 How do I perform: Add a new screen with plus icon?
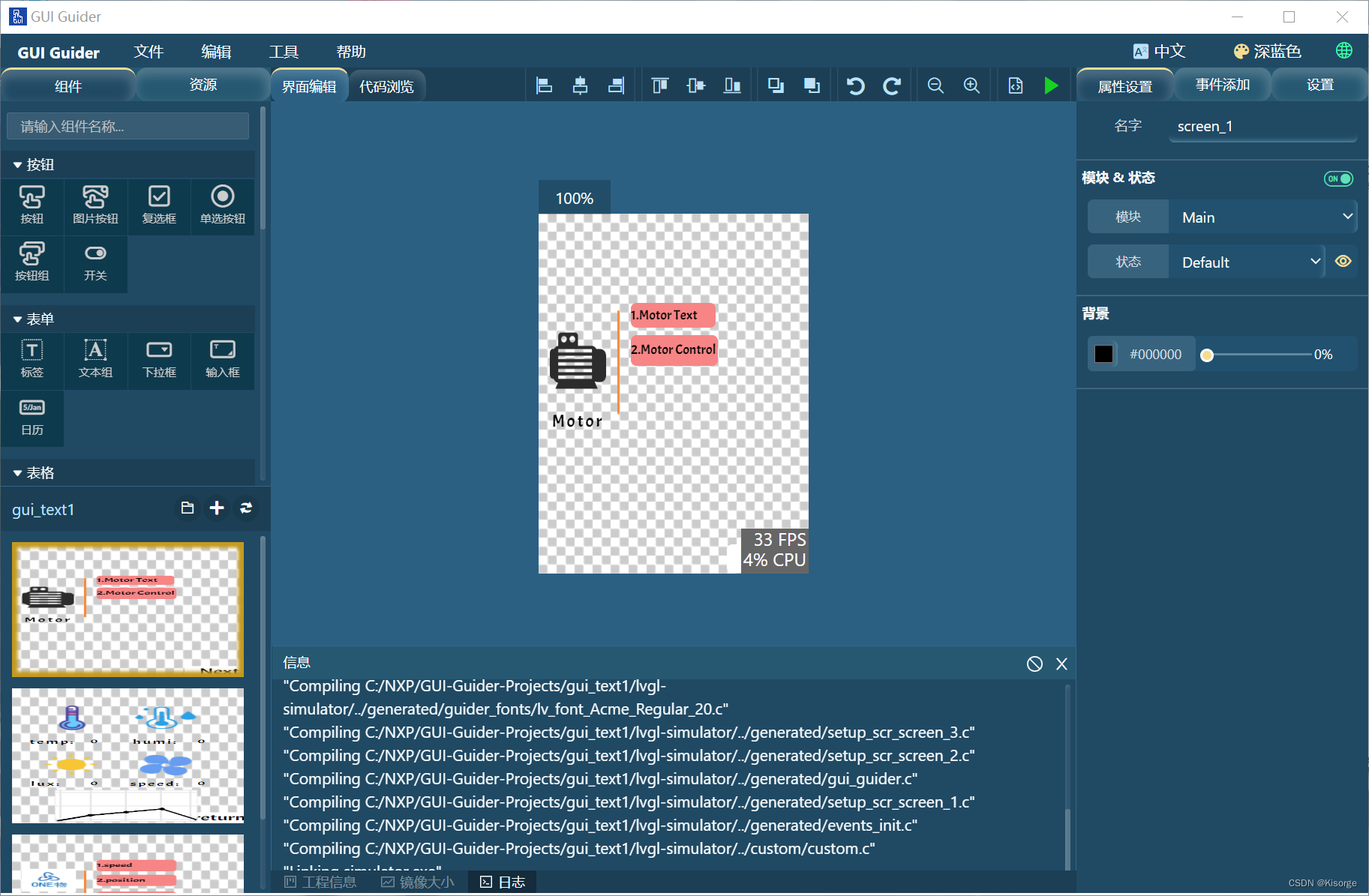pyautogui.click(x=217, y=508)
